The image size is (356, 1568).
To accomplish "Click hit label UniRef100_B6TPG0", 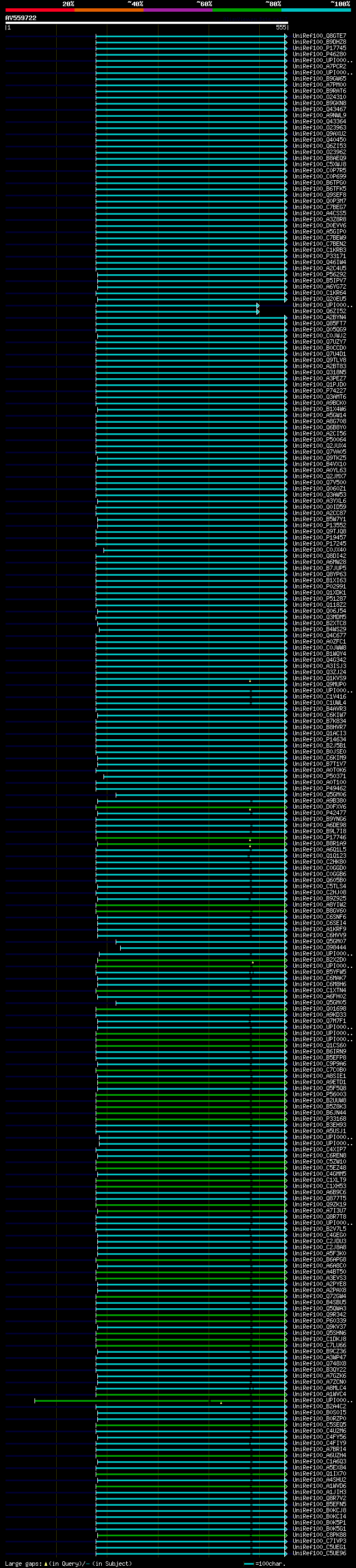I will (x=319, y=182).
